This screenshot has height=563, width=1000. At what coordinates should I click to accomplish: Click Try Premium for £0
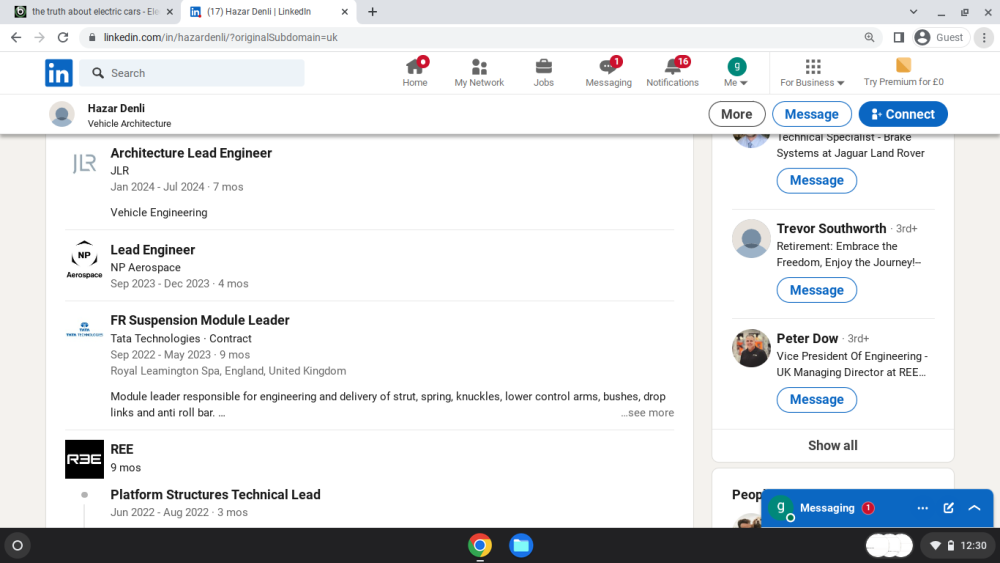pos(903,73)
